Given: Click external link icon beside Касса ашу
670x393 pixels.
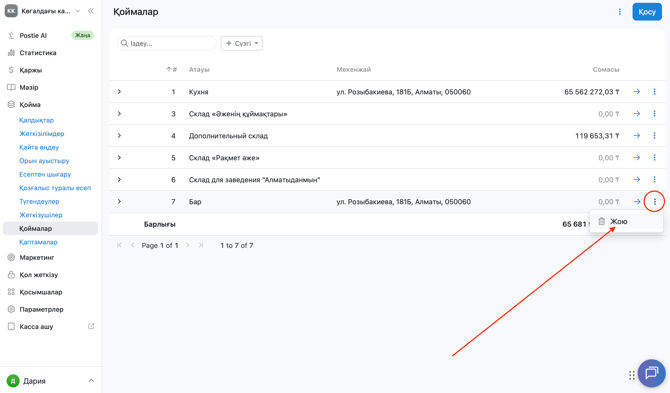Looking at the screenshot, I should [91, 326].
